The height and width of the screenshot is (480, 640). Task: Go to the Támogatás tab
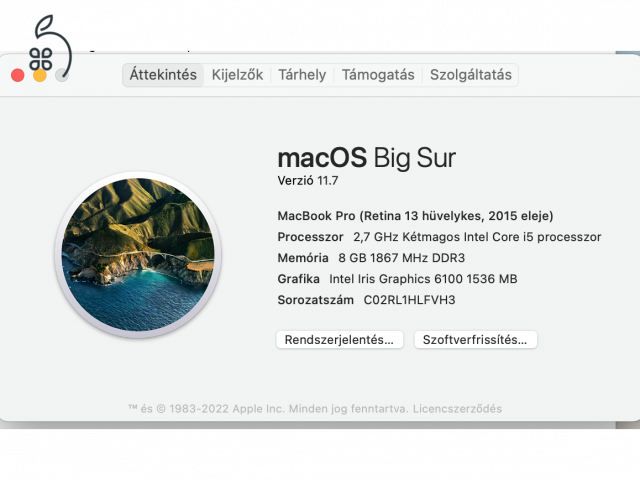click(x=378, y=75)
